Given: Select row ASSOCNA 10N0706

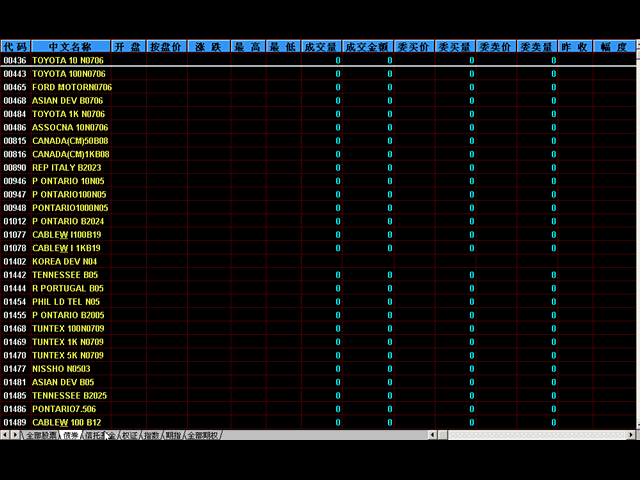Looking at the screenshot, I should 318,127.
